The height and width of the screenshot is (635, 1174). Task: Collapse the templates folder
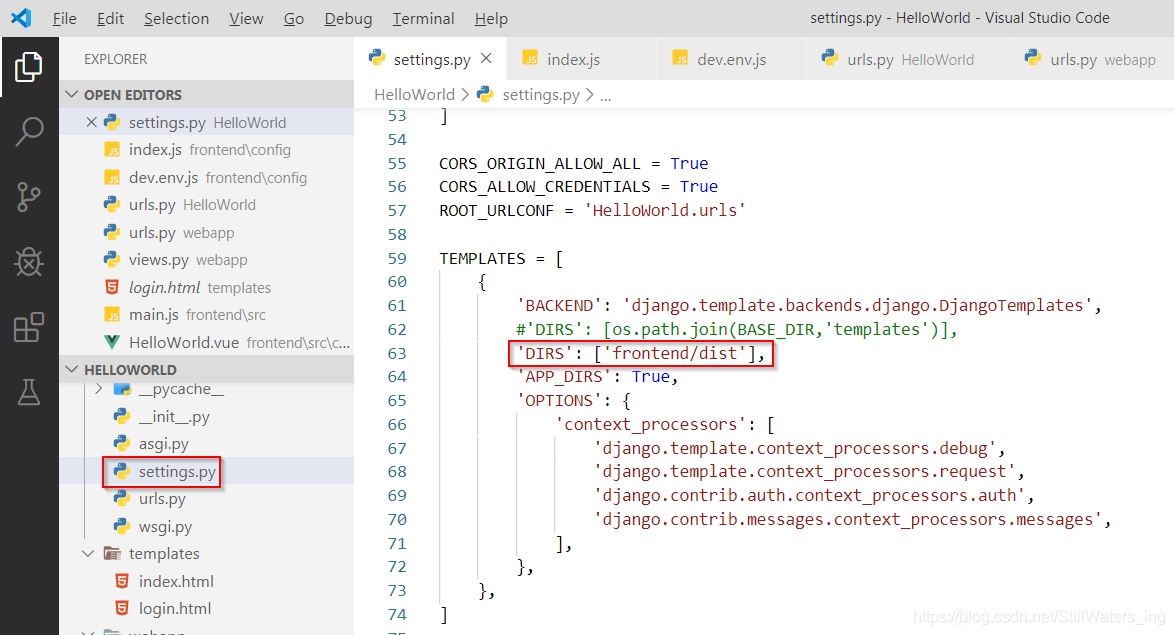(x=88, y=553)
